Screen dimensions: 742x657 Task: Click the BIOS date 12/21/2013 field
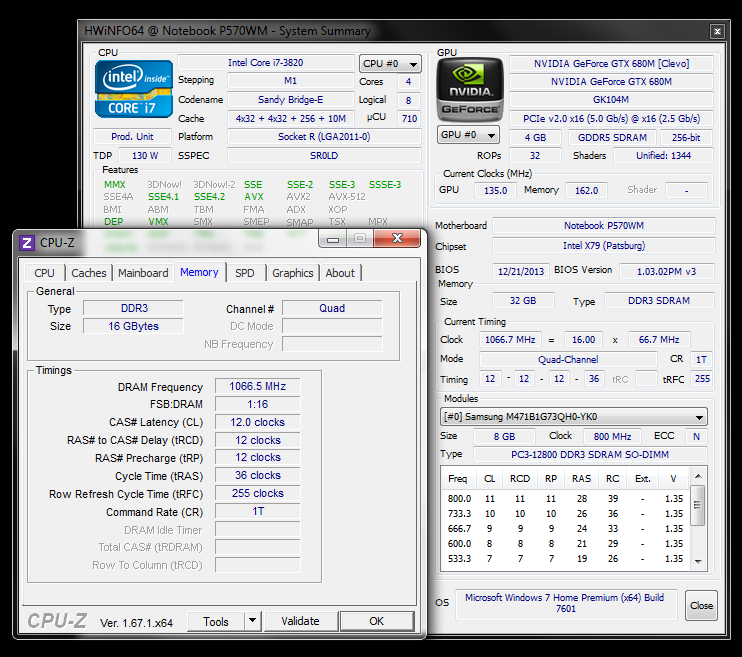pyautogui.click(x=521, y=271)
